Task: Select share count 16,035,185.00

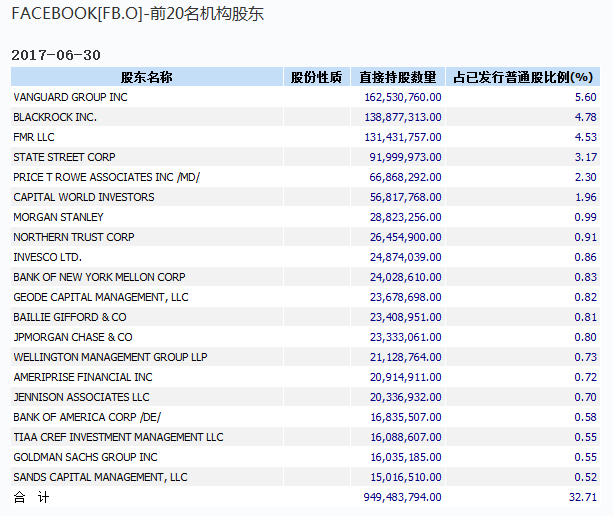Action: pos(406,457)
